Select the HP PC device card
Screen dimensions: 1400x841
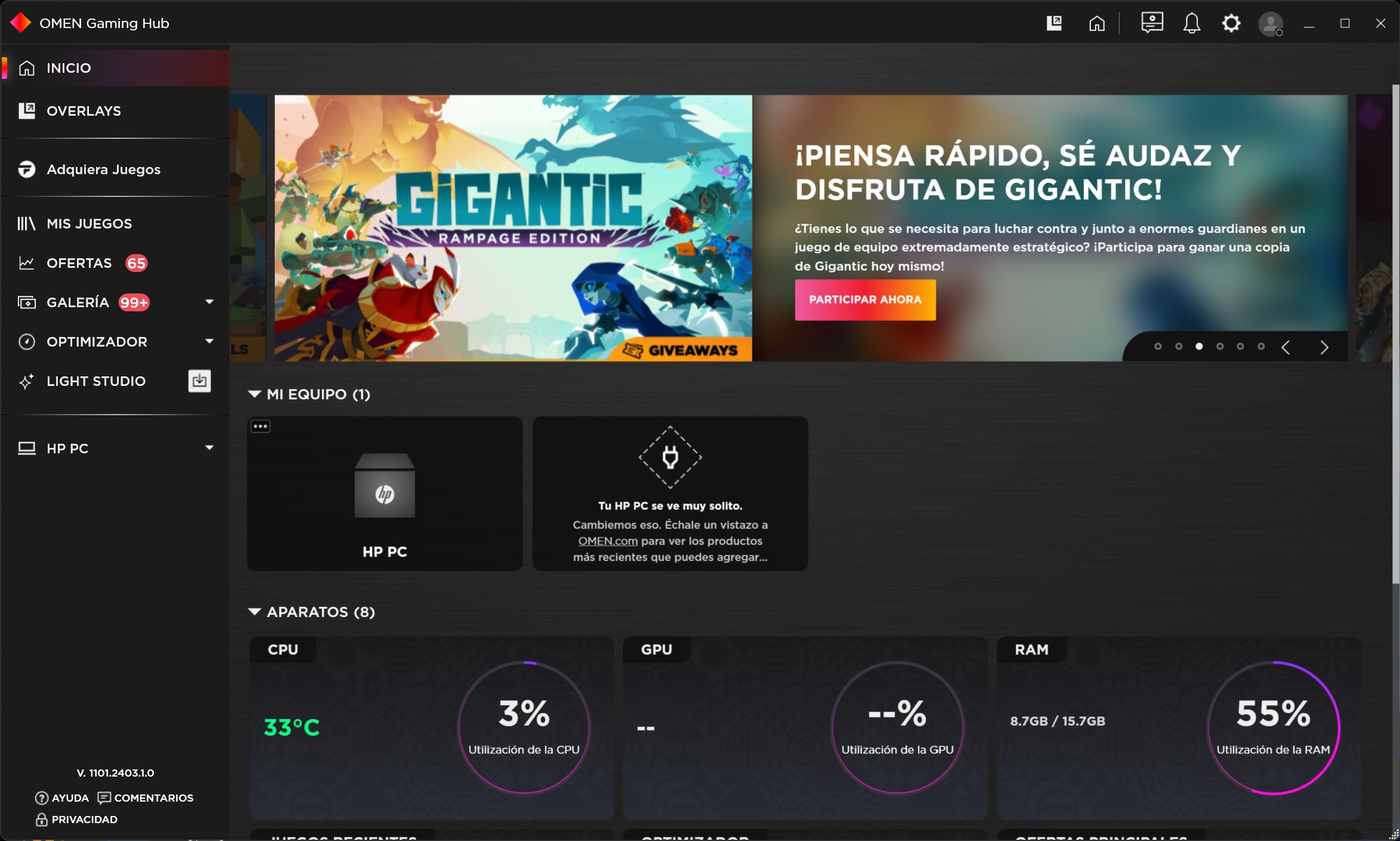[384, 493]
